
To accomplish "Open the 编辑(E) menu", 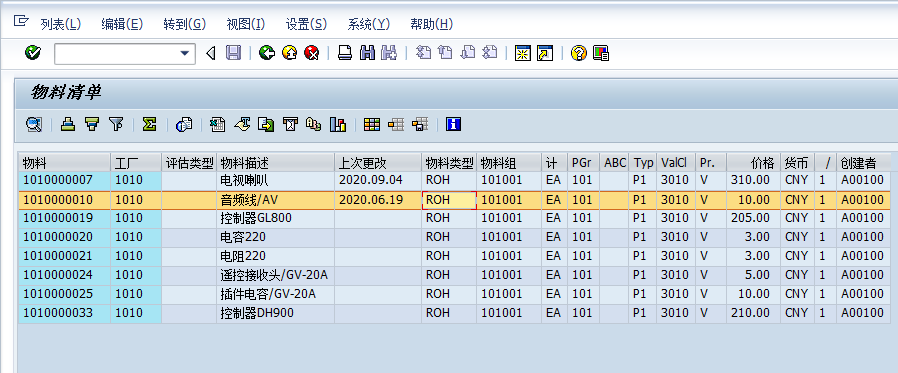I will tap(122, 24).
